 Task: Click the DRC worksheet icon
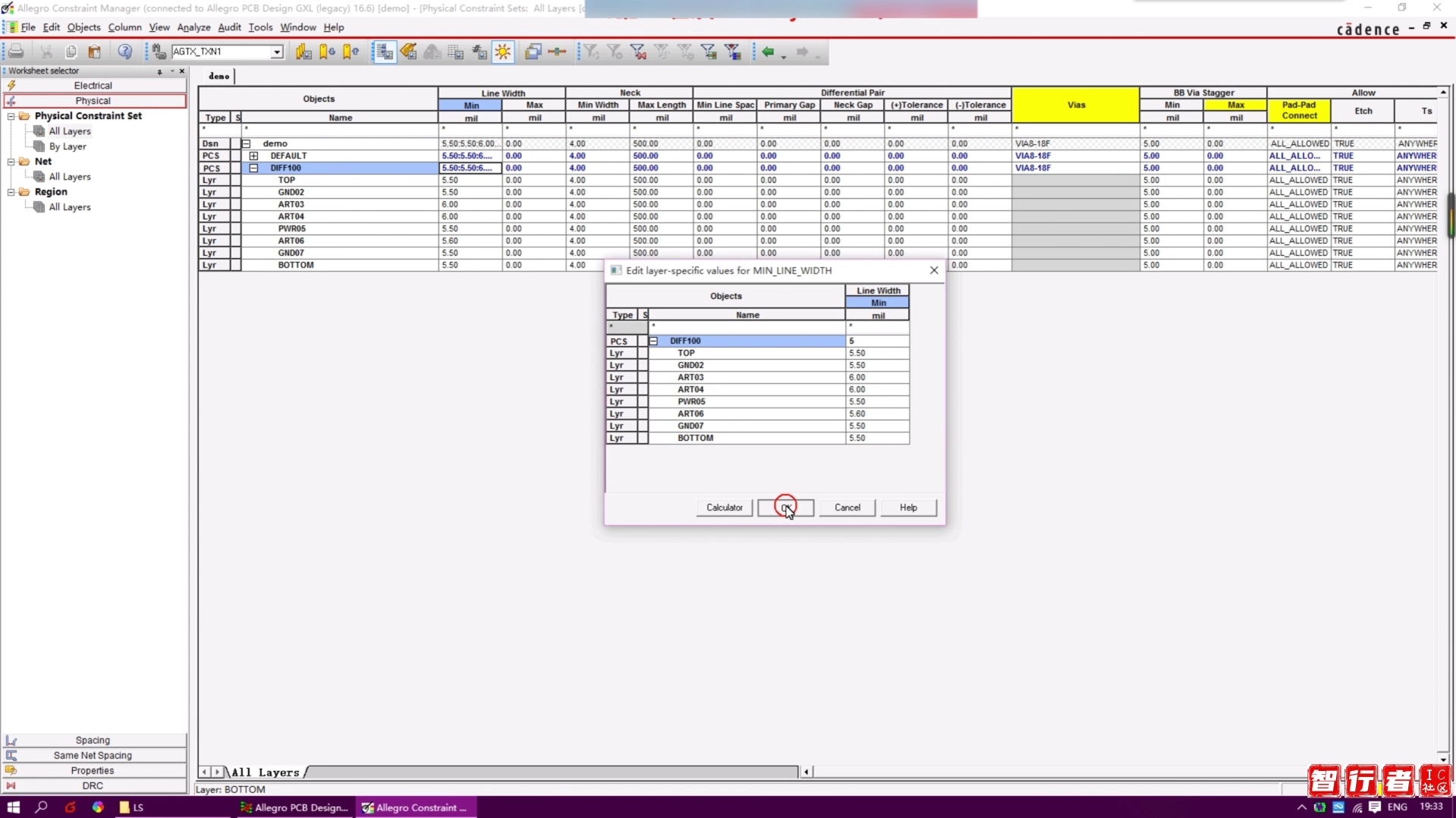coord(11,786)
